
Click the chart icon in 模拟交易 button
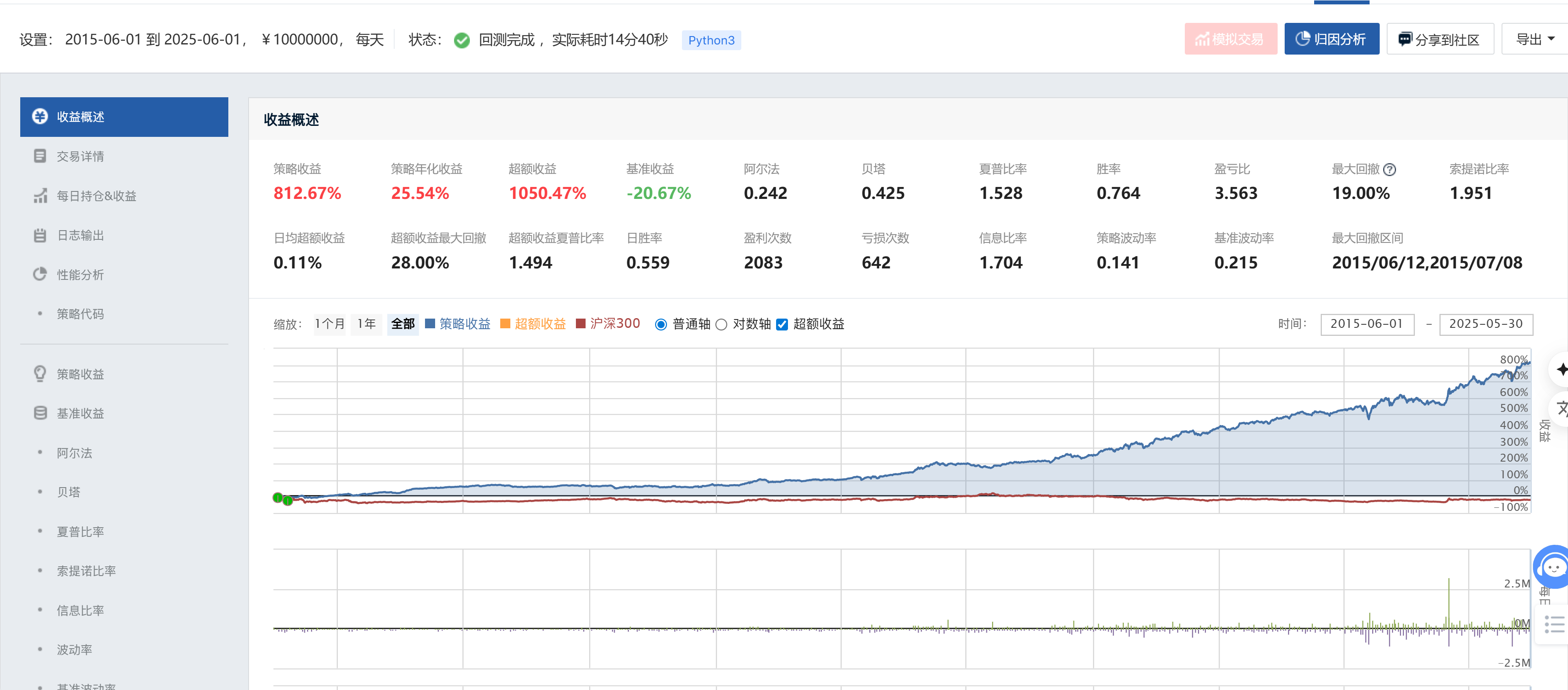click(x=1202, y=40)
